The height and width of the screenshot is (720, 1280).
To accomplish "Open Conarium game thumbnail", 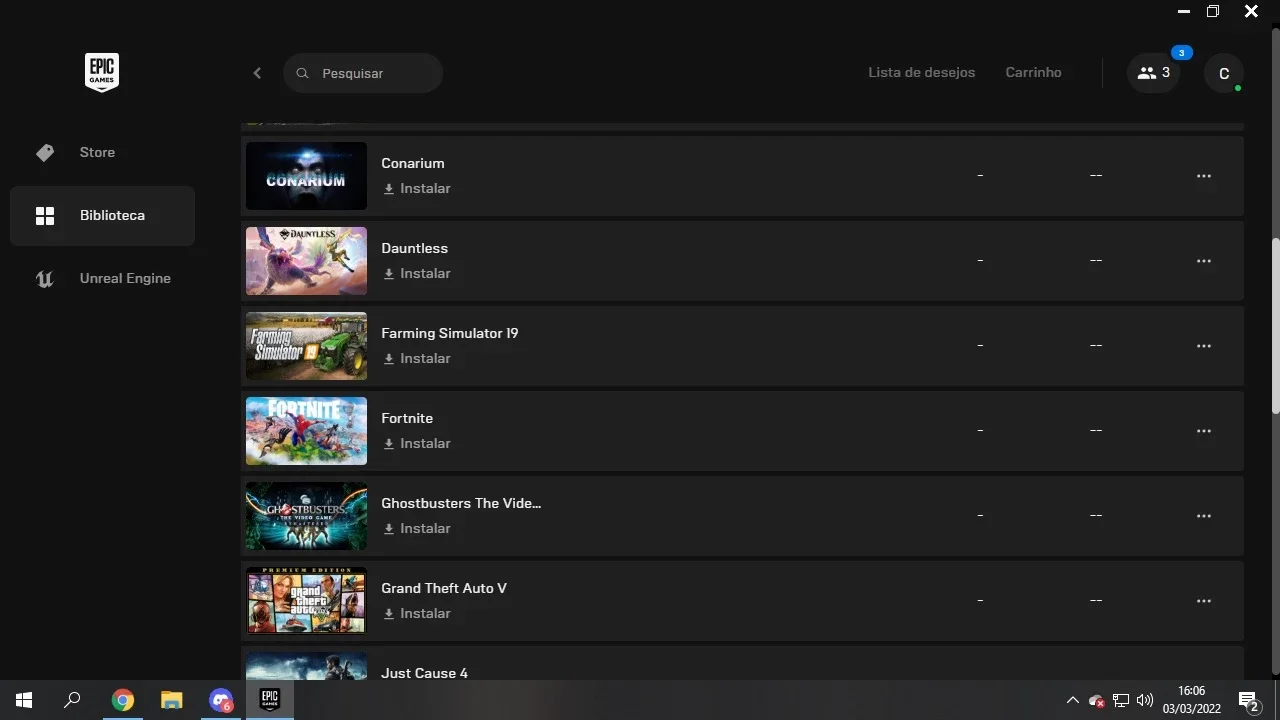I will coord(306,176).
